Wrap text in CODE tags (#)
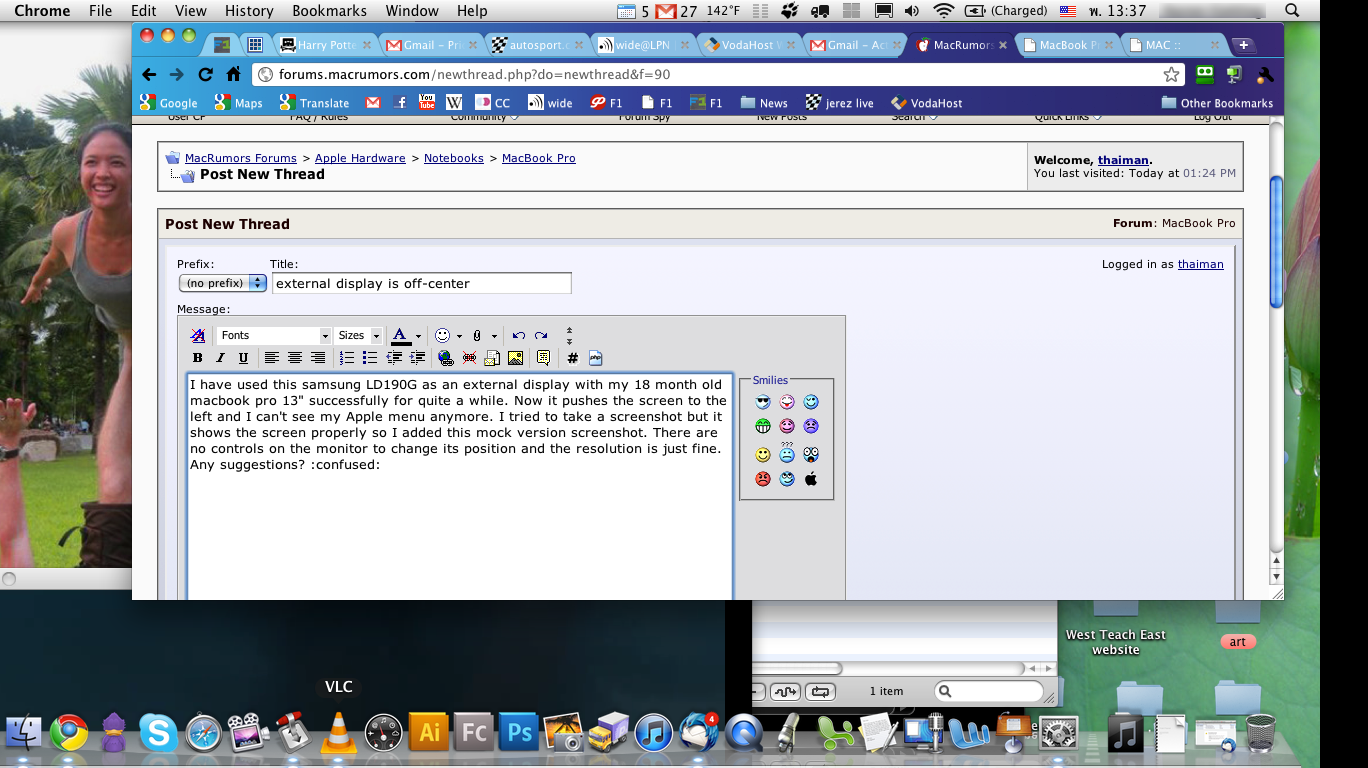1368x768 pixels. (x=572, y=358)
